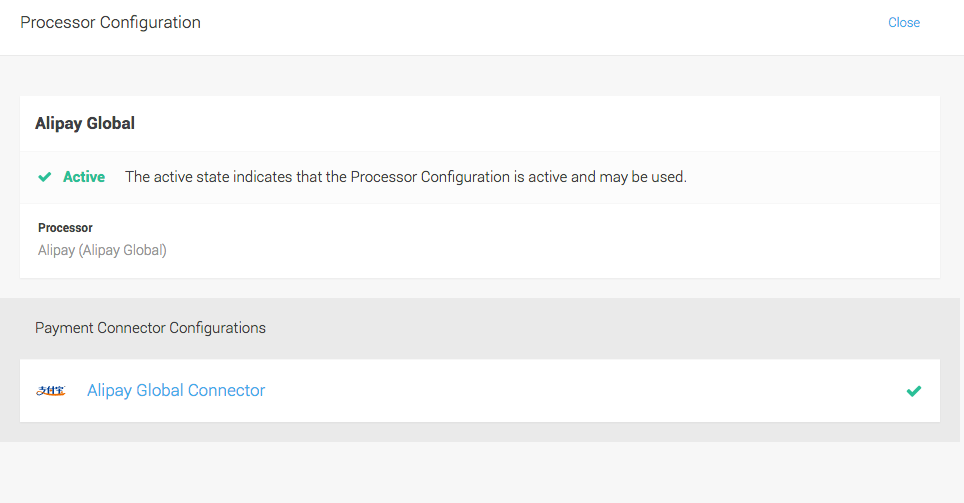Click the gray gap above Alipay Global card

tap(480, 76)
